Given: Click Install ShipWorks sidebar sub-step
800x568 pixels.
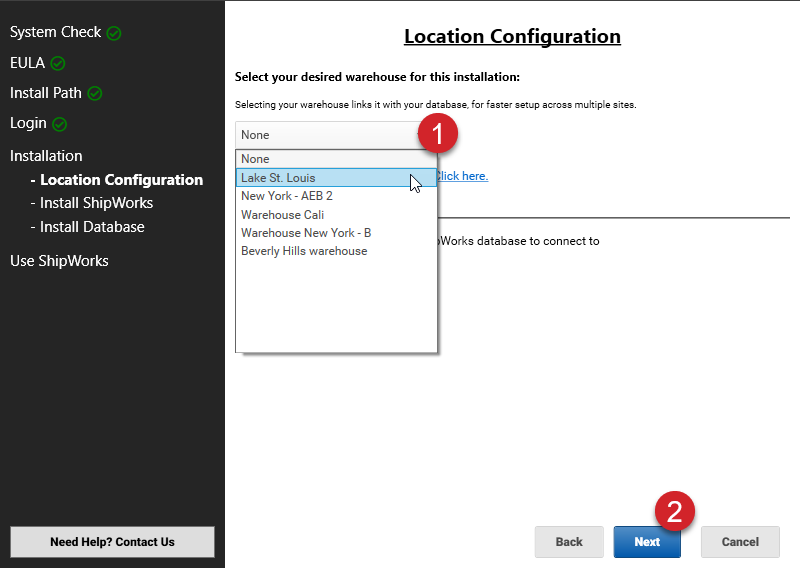Looking at the screenshot, I should [92, 203].
